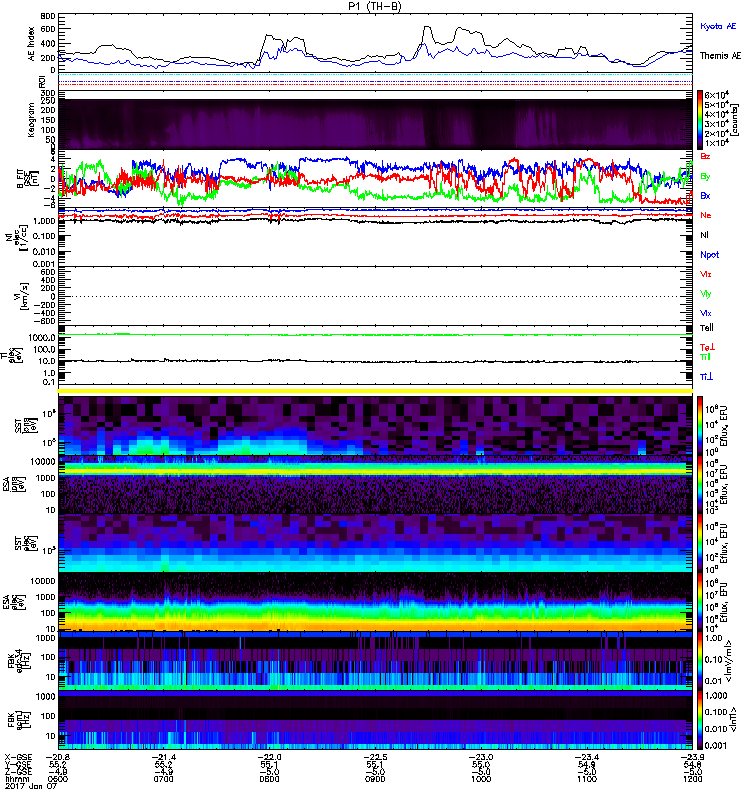Click the Keogram counts color bar
The width and height of the screenshot is (750, 800).
tap(700, 120)
